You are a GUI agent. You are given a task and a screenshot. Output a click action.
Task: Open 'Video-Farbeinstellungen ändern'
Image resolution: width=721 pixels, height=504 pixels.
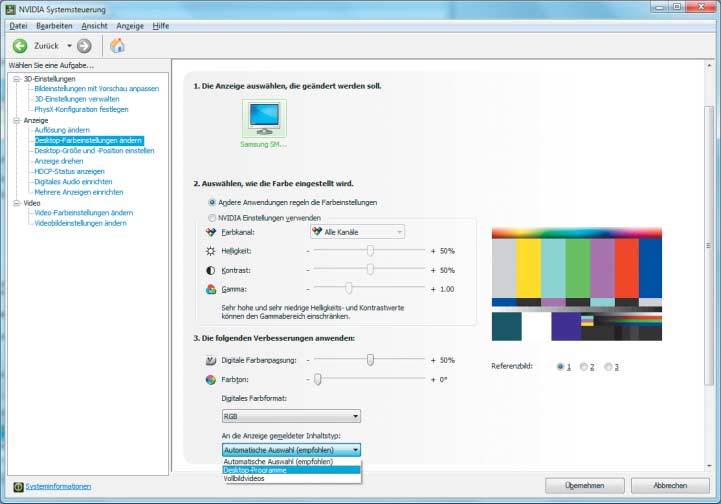(x=84, y=213)
